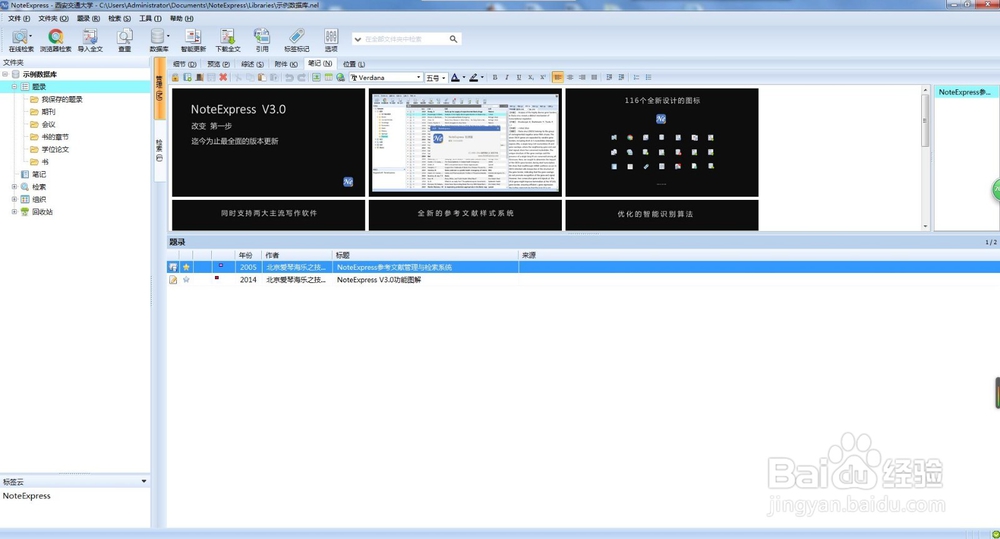Toggle center text alignment
This screenshot has width=1000, height=539.
click(570, 77)
